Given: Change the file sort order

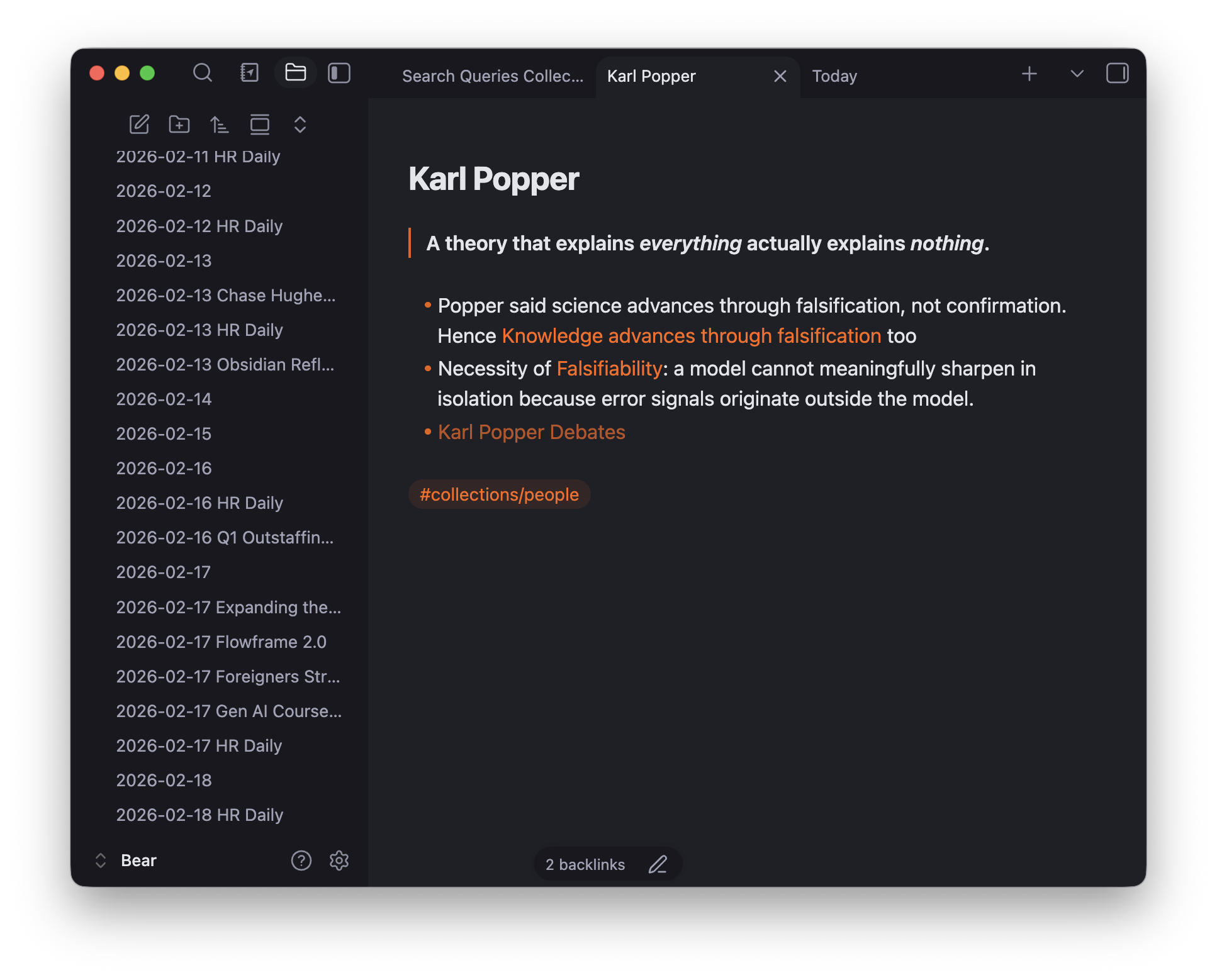Looking at the screenshot, I should (x=219, y=125).
